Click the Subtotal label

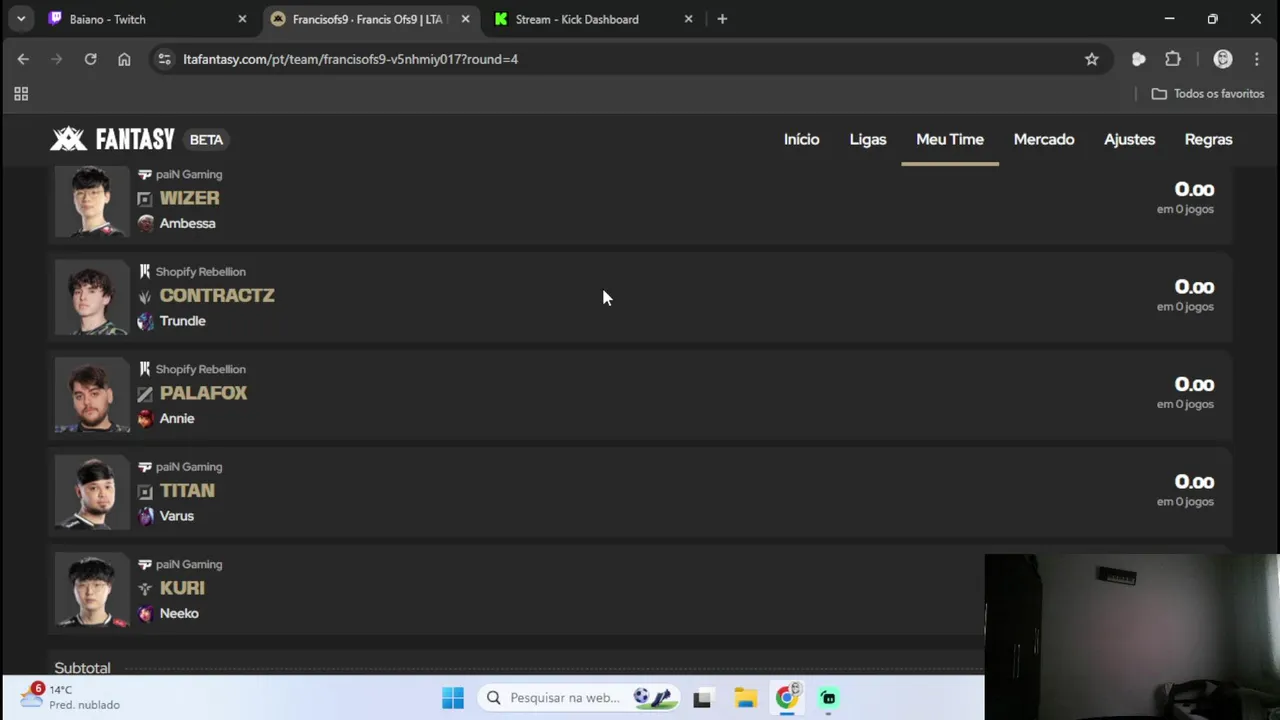coord(82,668)
